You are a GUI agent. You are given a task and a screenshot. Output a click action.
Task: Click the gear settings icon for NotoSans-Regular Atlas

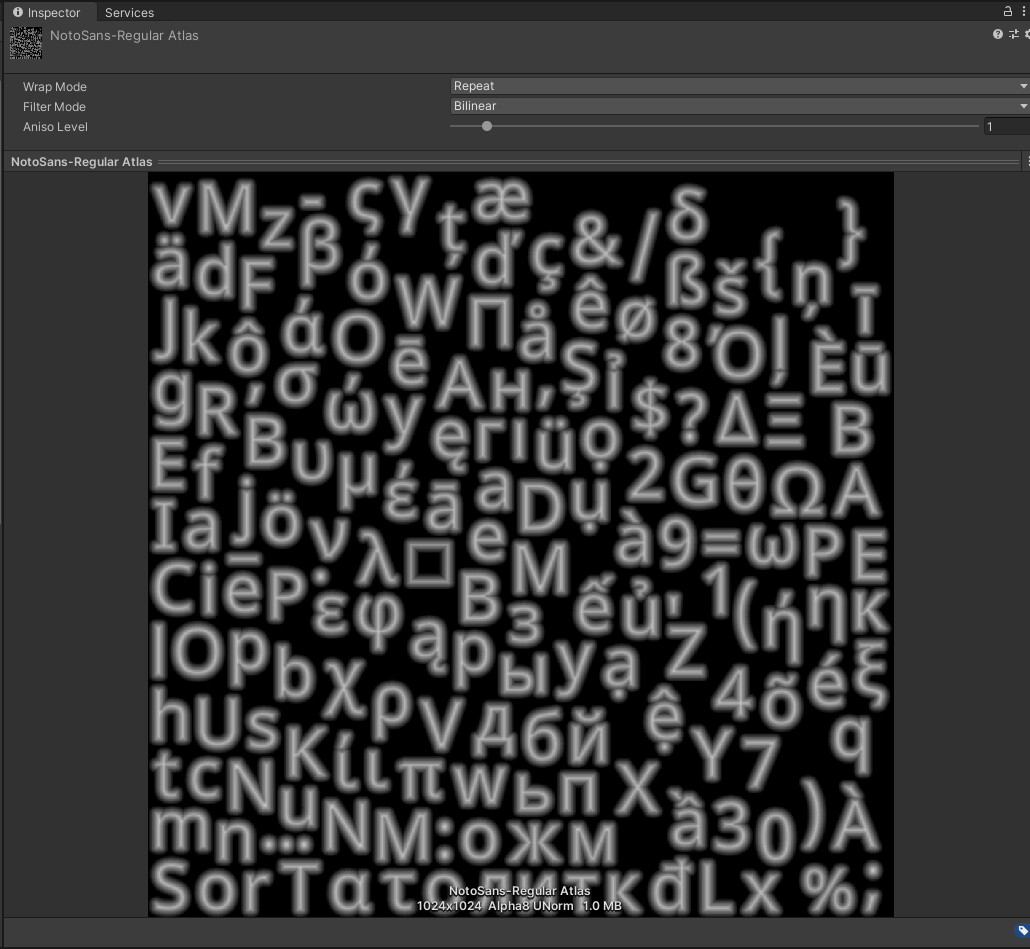click(x=1027, y=34)
